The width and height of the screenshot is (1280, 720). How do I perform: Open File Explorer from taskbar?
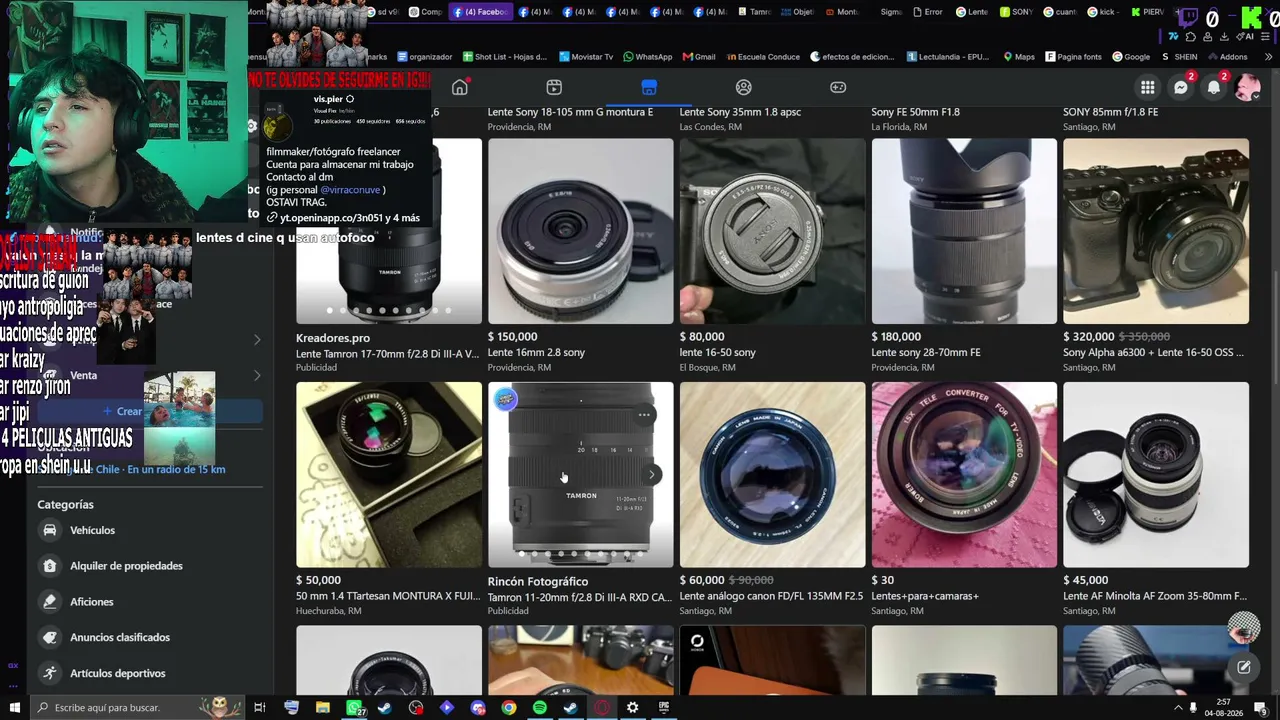click(322, 708)
